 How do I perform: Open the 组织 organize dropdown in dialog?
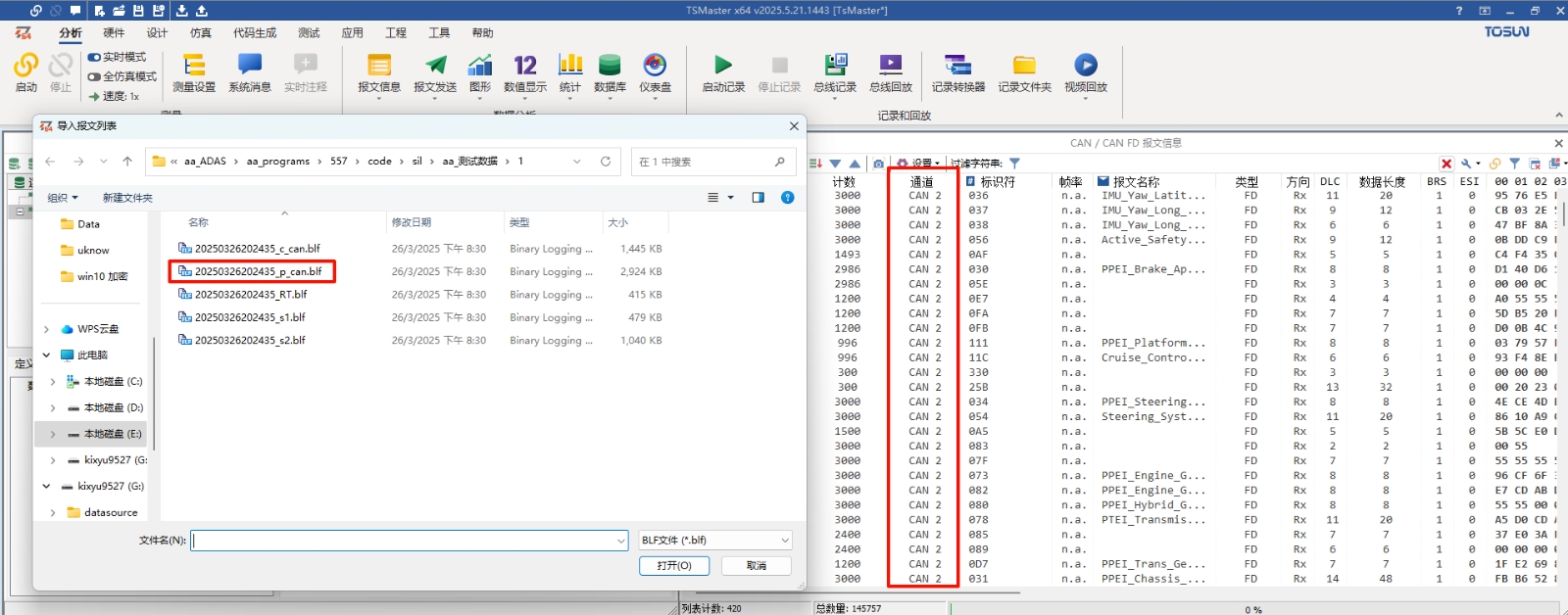tap(63, 198)
